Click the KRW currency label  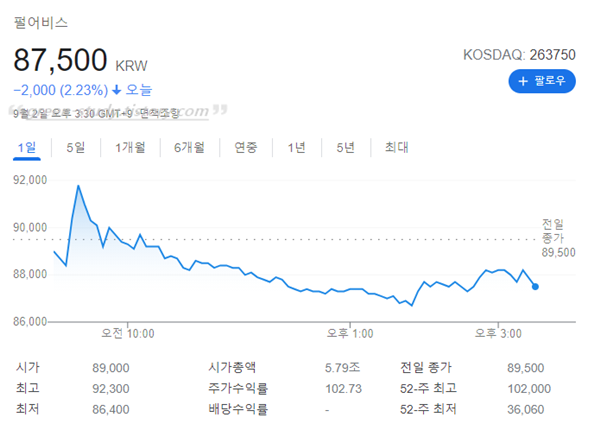click(131, 66)
